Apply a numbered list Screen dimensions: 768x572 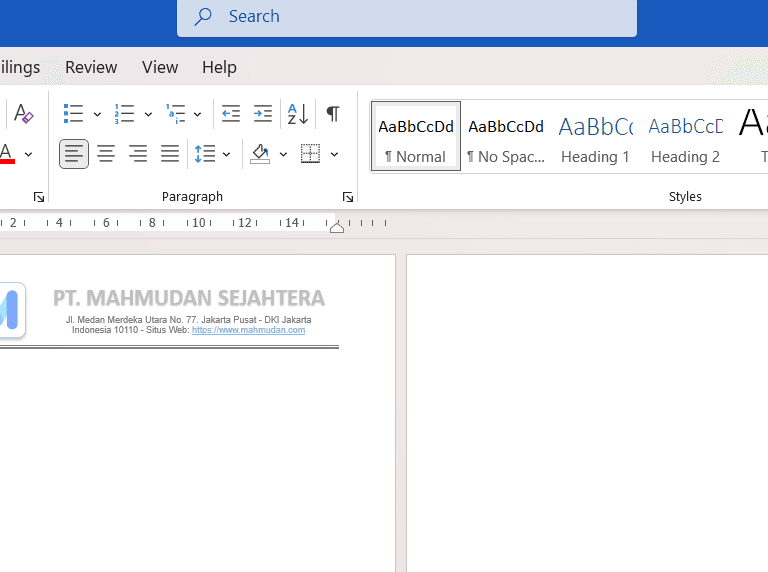click(x=124, y=114)
